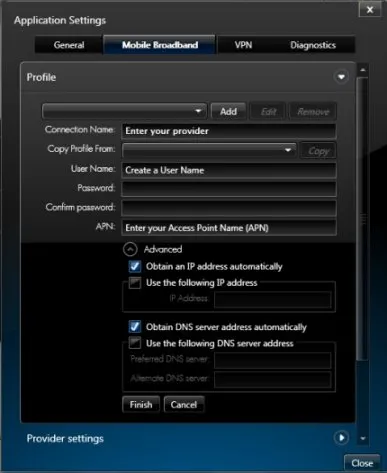
Task: Close the Application Settings window with X
Action: (x=370, y=9)
